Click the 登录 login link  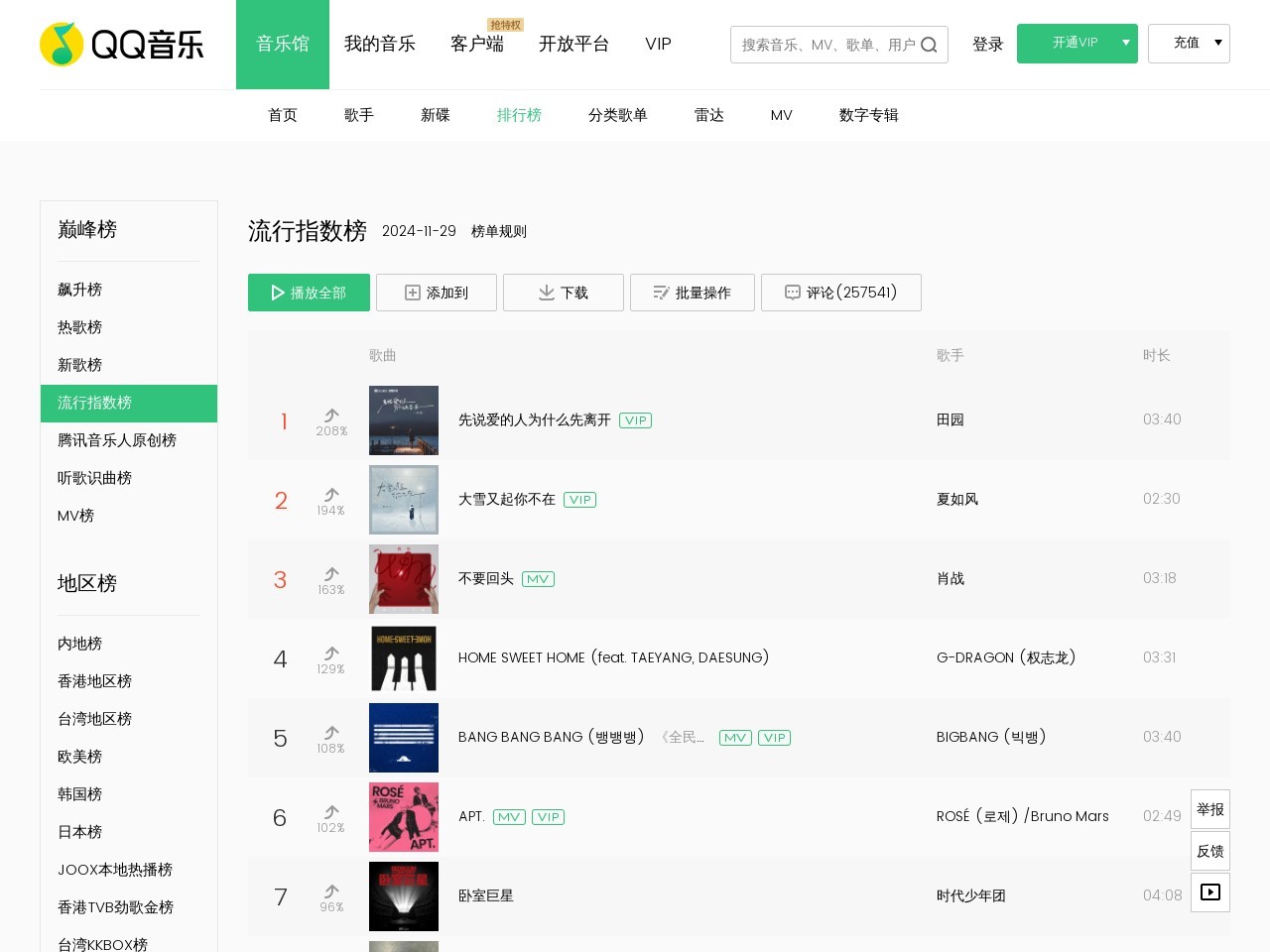tap(987, 45)
